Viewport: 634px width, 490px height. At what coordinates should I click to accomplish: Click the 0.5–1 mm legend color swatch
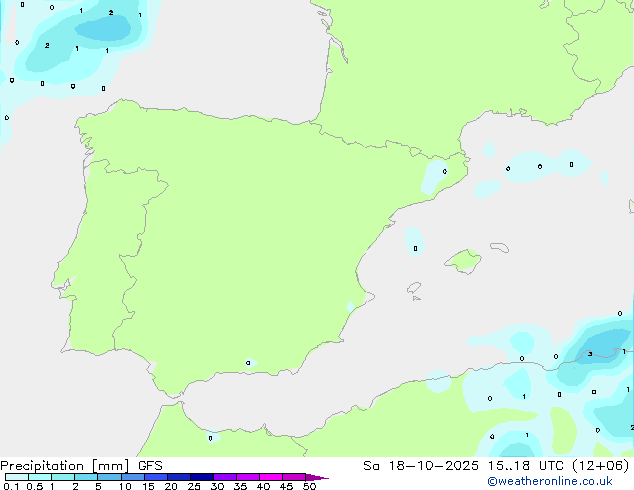pyautogui.click(x=40, y=477)
